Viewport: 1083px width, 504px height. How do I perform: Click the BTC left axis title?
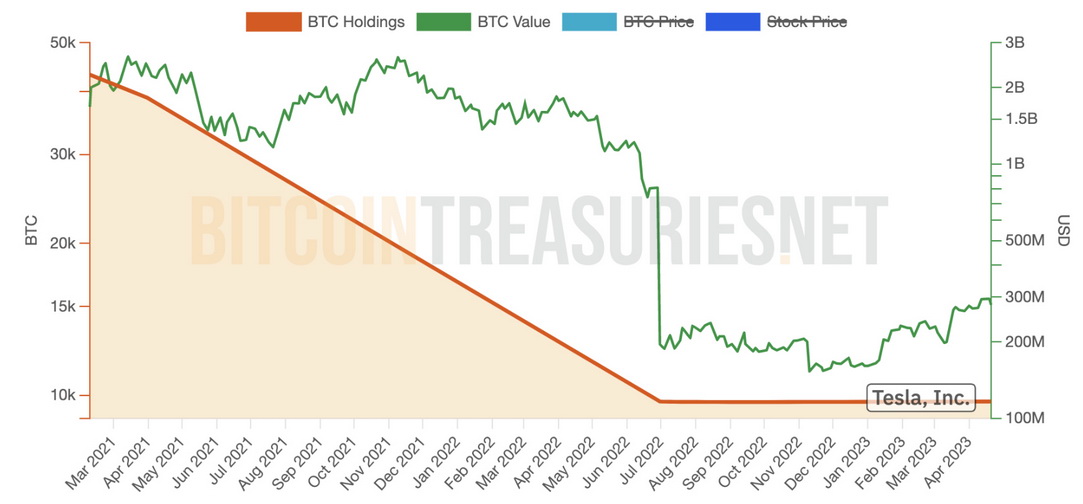pyautogui.click(x=31, y=230)
